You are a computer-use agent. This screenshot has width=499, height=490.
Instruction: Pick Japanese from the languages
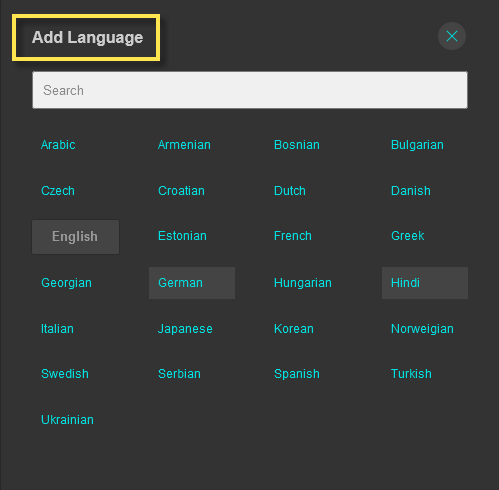(x=185, y=329)
